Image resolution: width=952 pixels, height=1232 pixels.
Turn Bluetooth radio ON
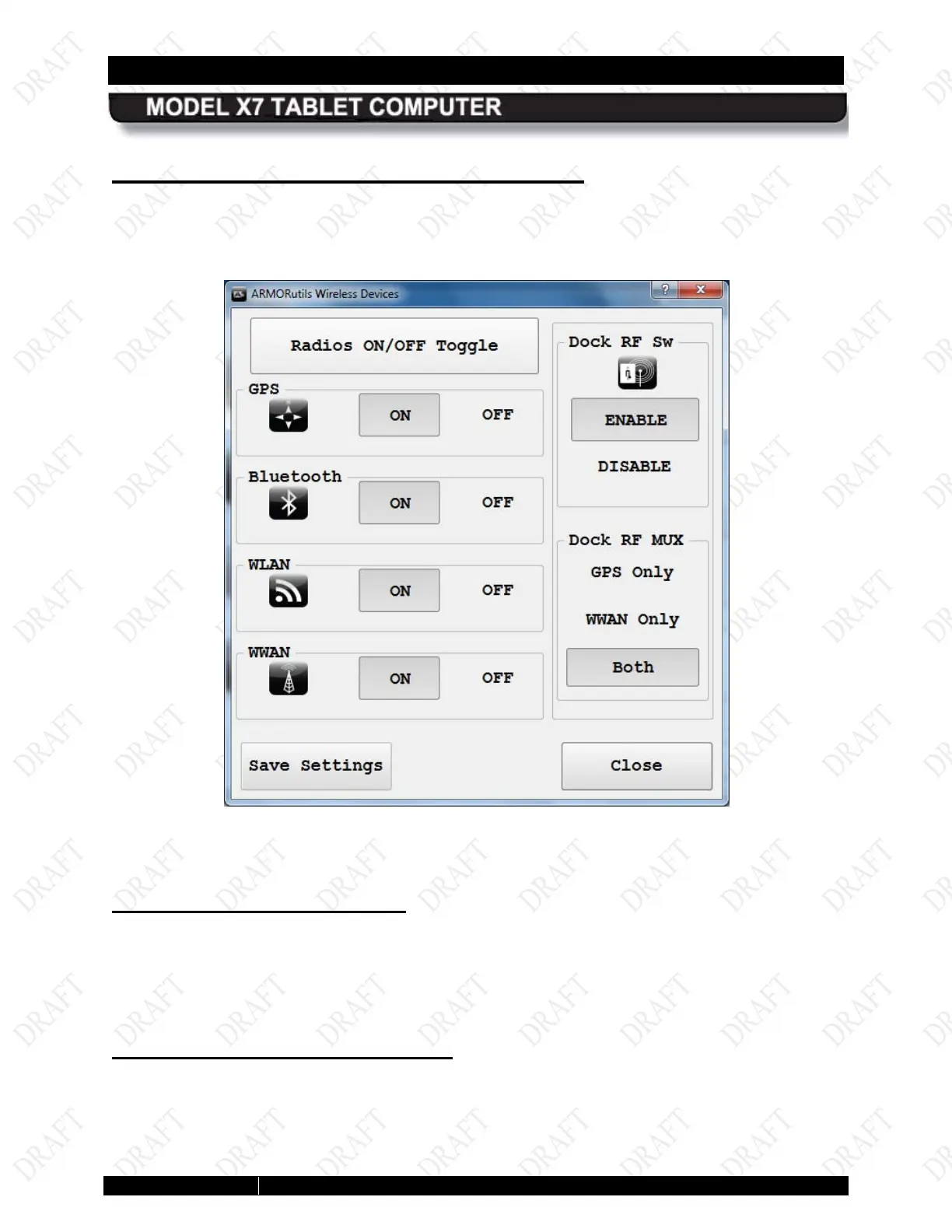tap(399, 502)
